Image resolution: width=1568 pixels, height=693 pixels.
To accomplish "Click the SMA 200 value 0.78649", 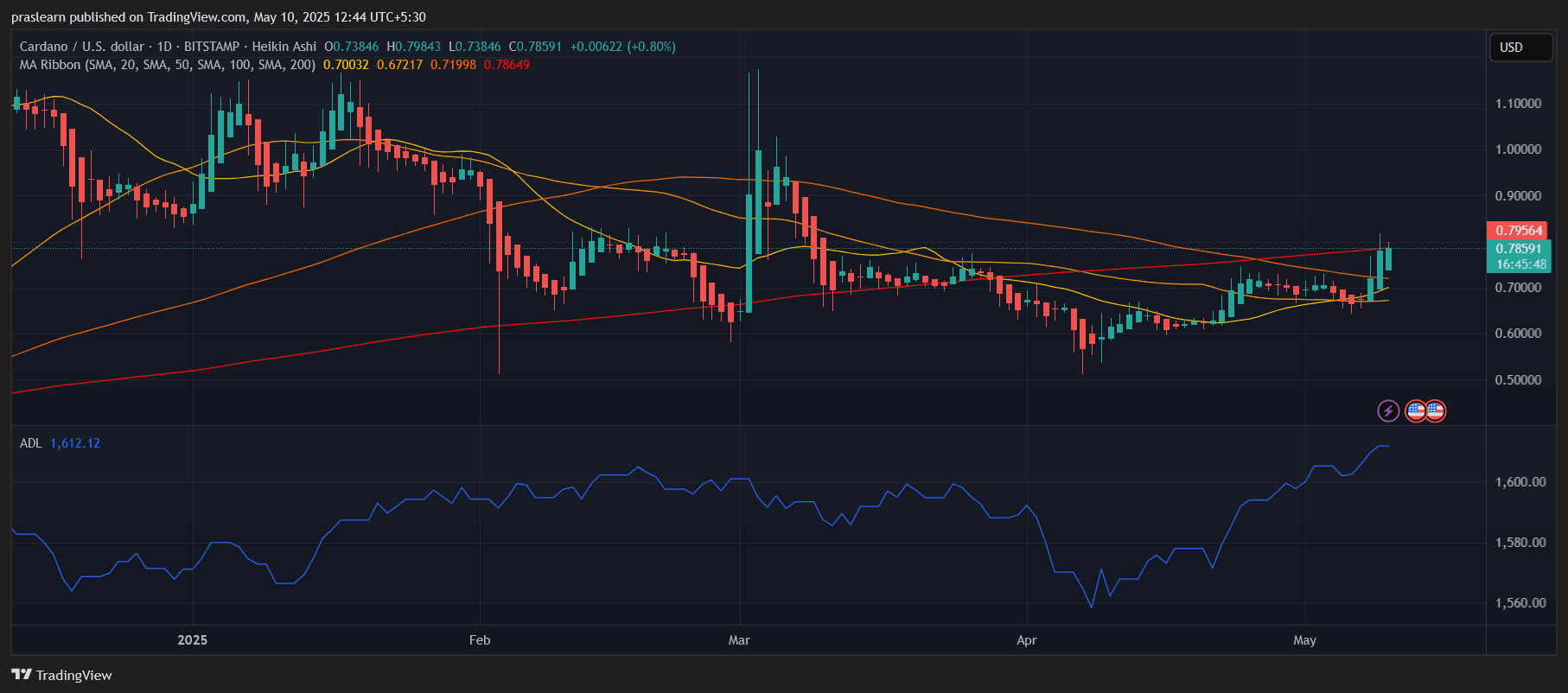I will [x=507, y=65].
